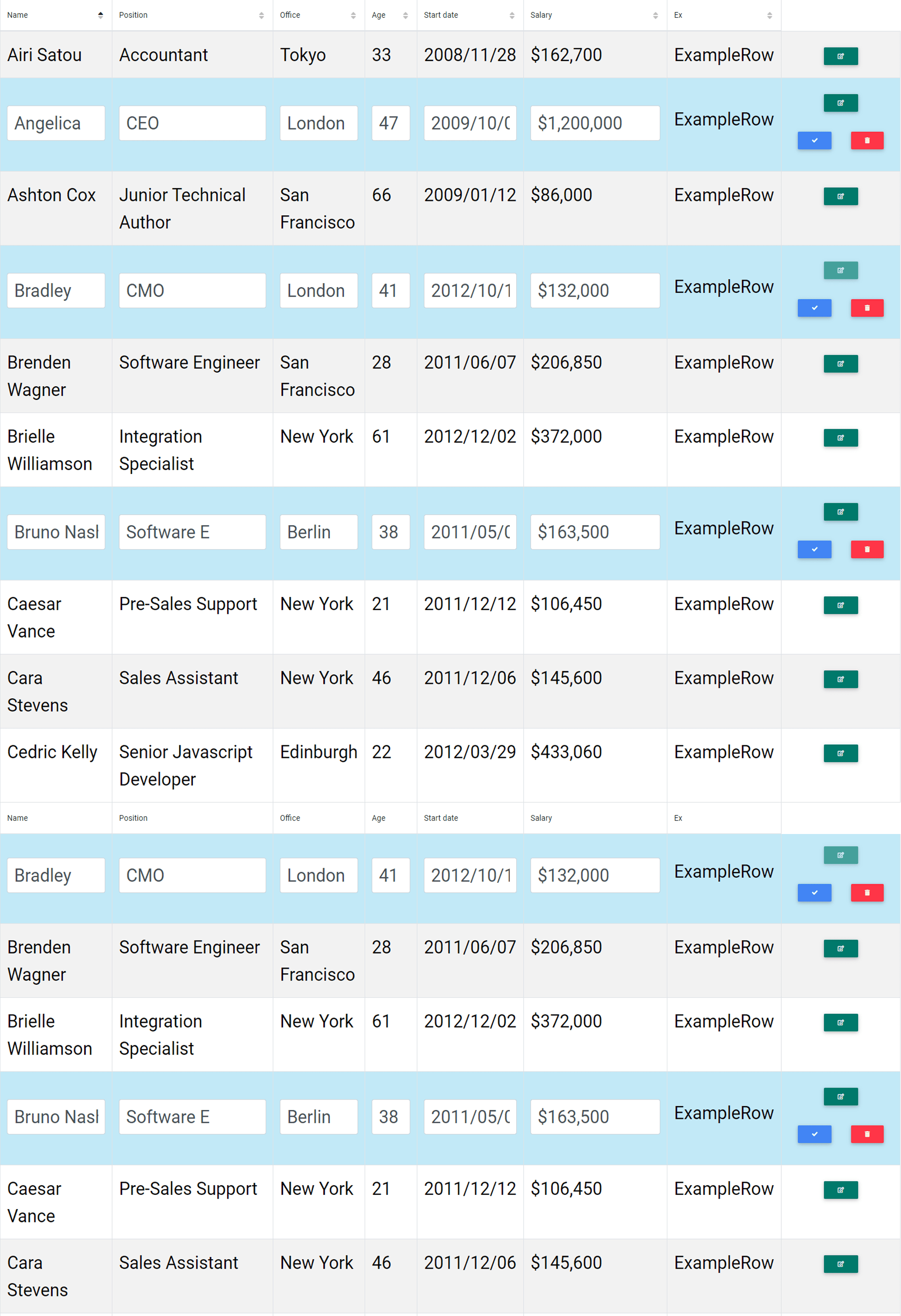Open editing for the Cedric Kelly row
The width and height of the screenshot is (901, 1316).
point(840,753)
